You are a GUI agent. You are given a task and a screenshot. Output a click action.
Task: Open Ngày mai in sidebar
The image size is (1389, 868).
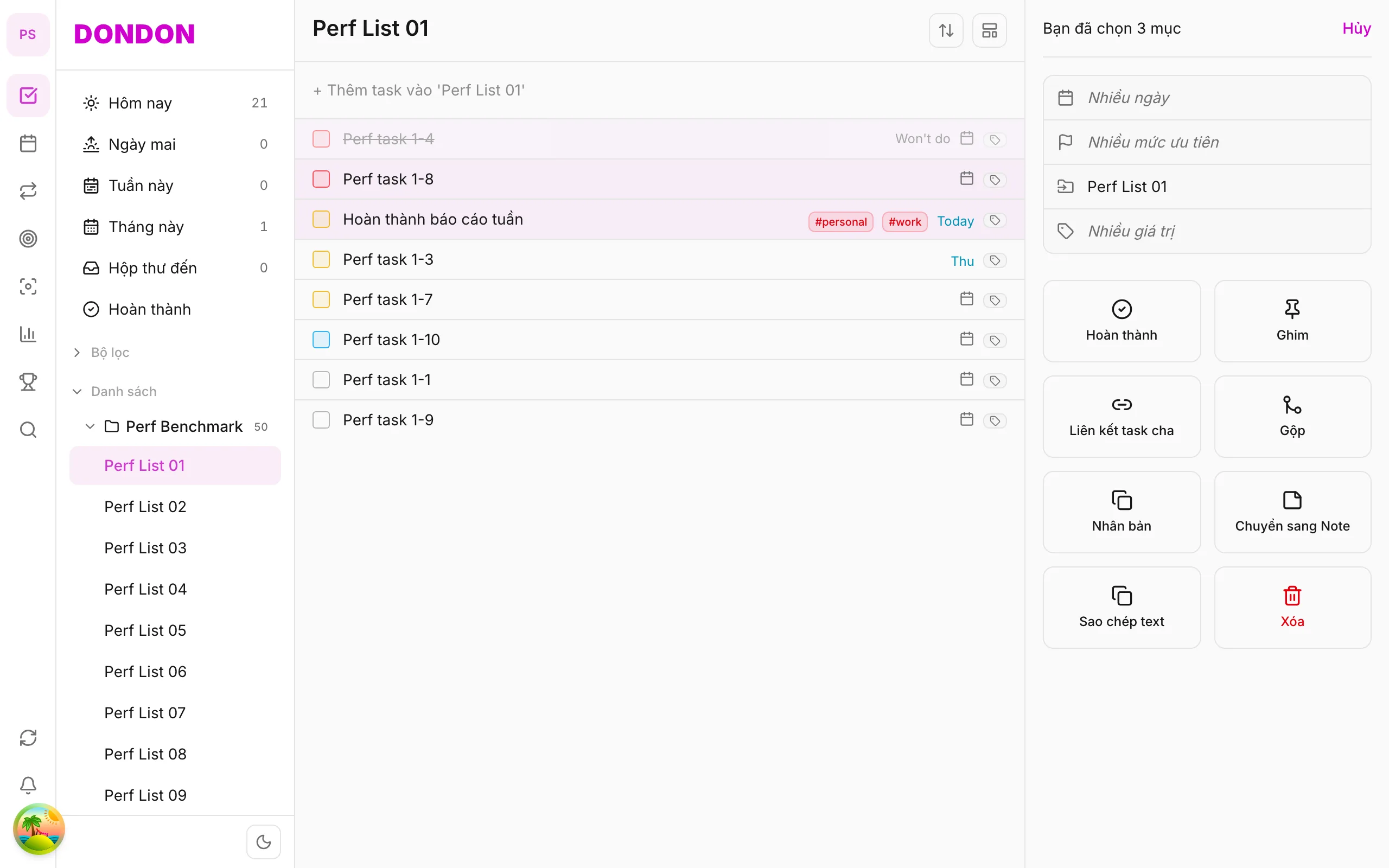[x=175, y=145]
